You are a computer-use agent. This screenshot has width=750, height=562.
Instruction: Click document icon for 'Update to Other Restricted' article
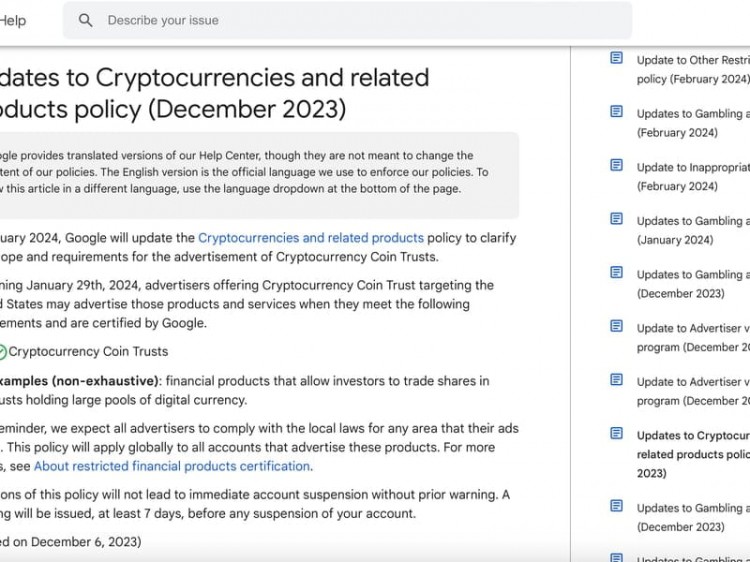[617, 58]
